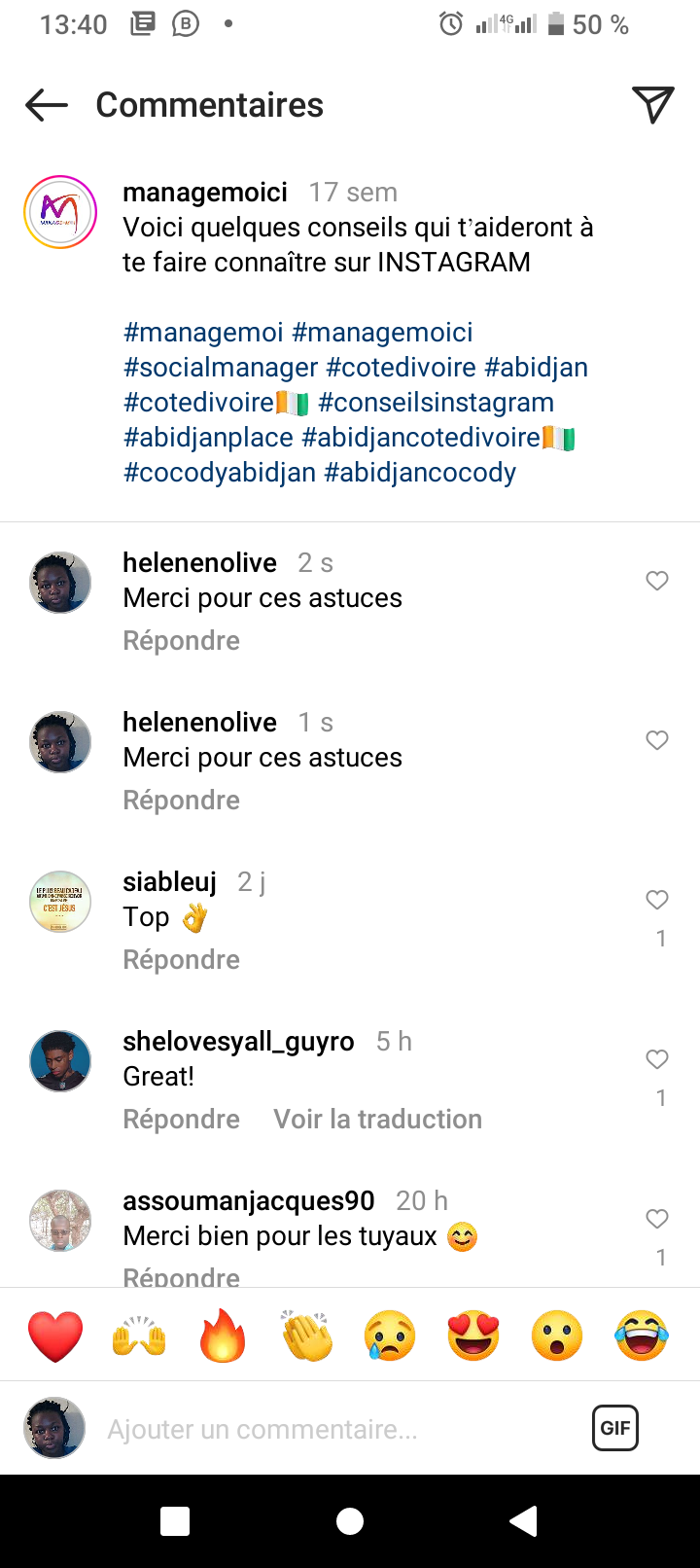Open the share paper-plane icon
The image size is (700, 1568).
pyautogui.click(x=652, y=105)
